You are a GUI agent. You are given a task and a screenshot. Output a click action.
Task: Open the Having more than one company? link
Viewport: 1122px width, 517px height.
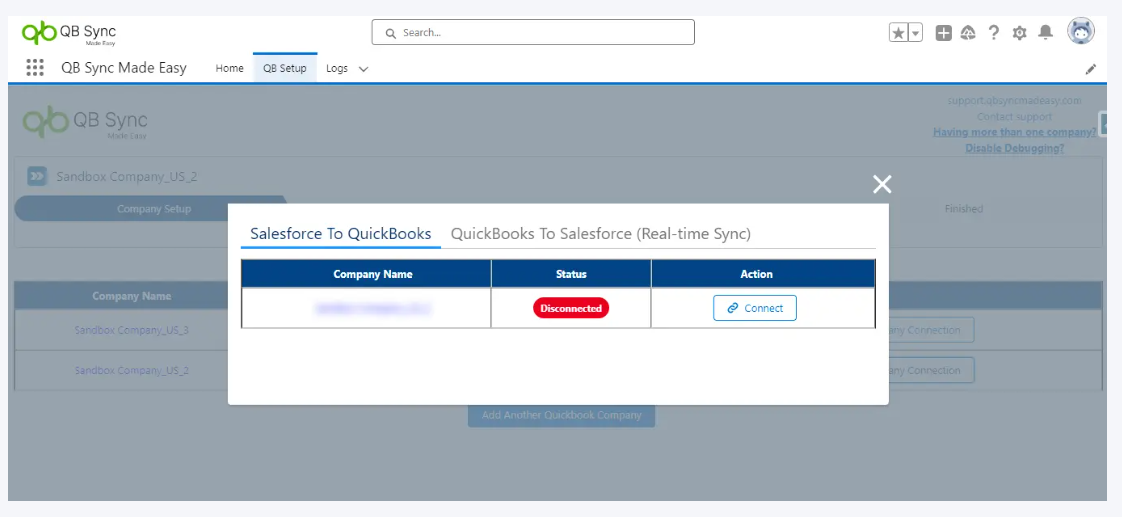1015,132
